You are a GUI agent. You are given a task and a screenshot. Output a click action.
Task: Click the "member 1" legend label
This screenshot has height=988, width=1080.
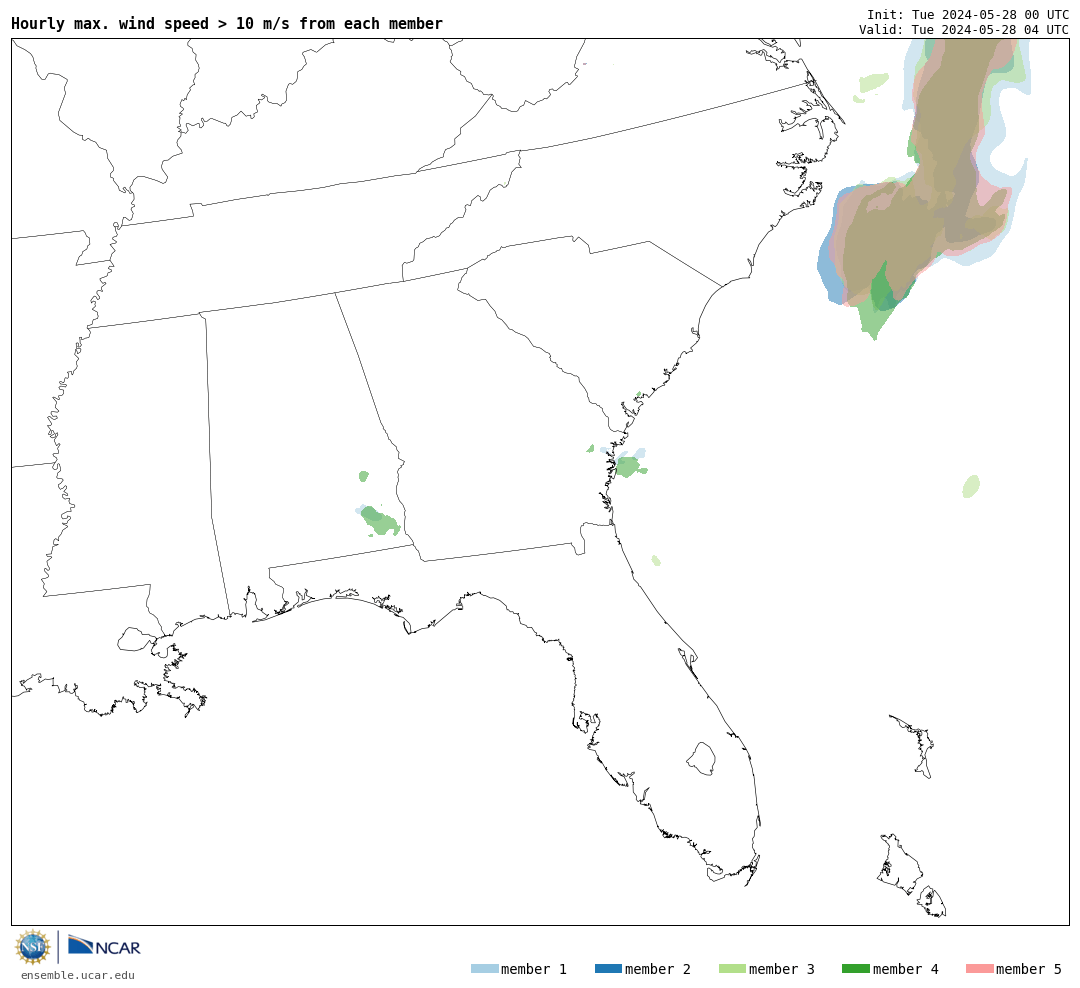(x=534, y=969)
